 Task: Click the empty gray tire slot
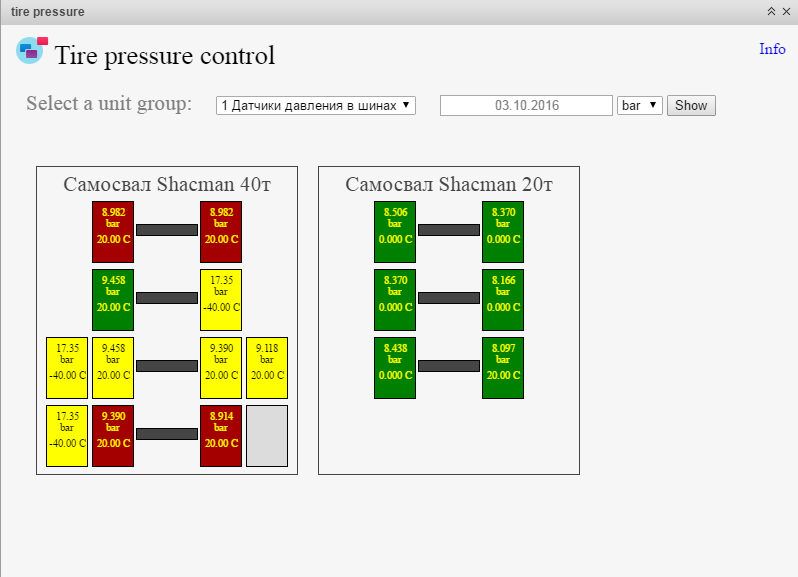pyautogui.click(x=267, y=435)
